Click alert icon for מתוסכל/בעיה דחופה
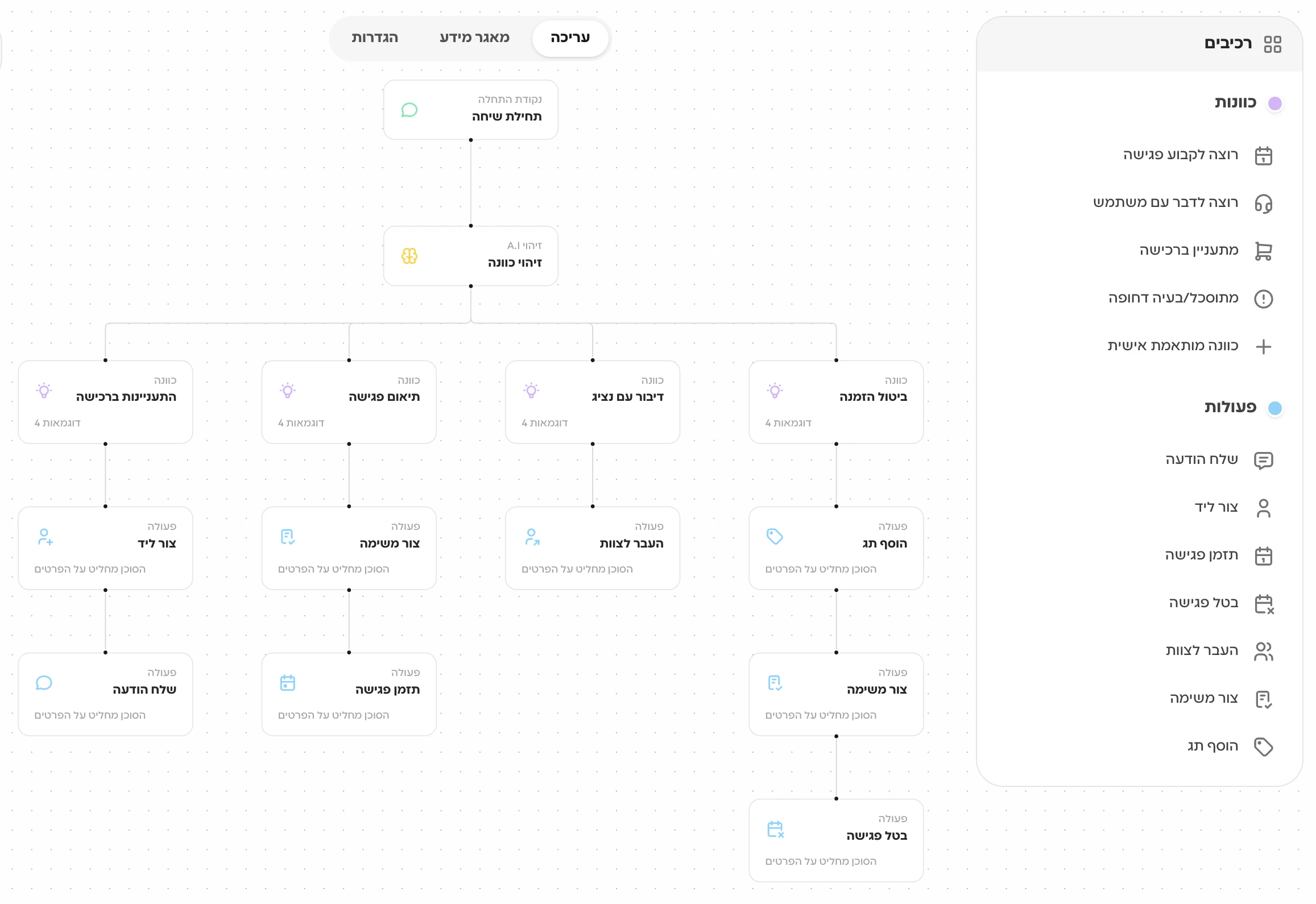 (x=1263, y=298)
